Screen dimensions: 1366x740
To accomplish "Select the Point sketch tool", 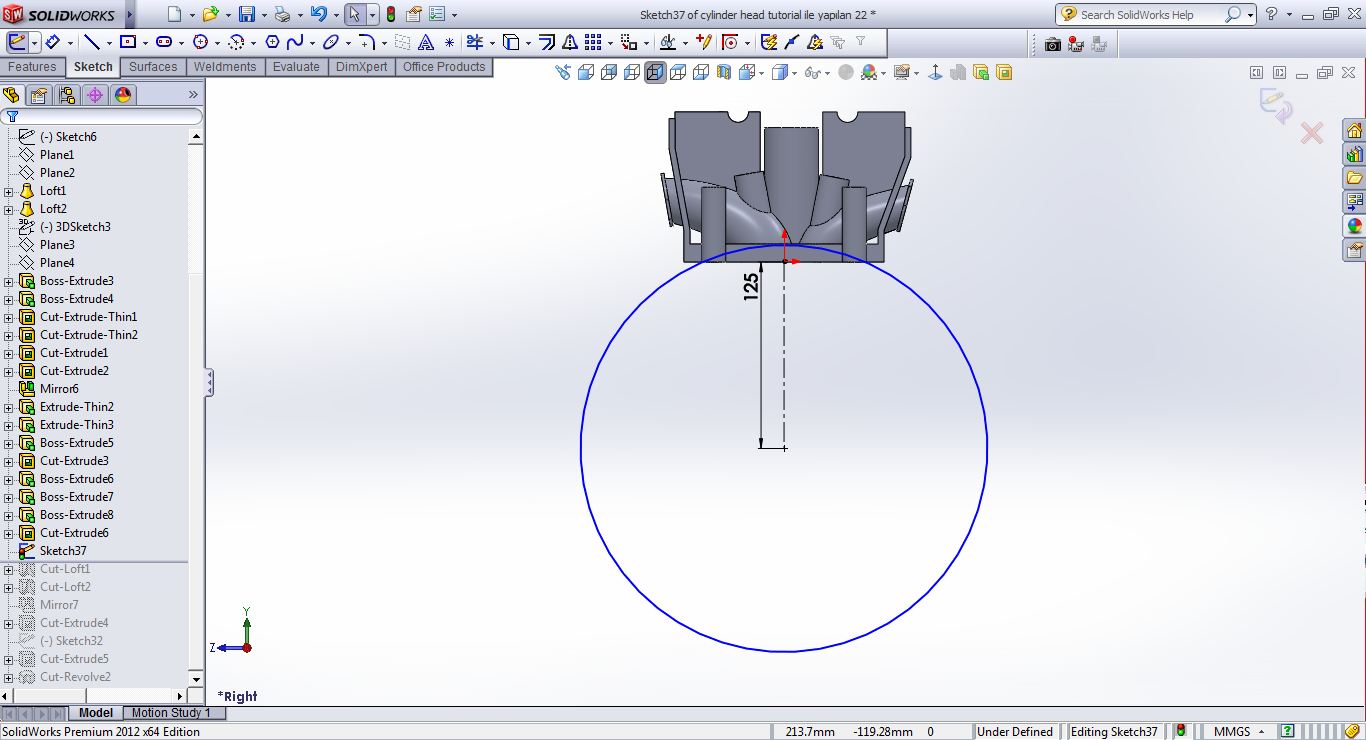I will (449, 43).
